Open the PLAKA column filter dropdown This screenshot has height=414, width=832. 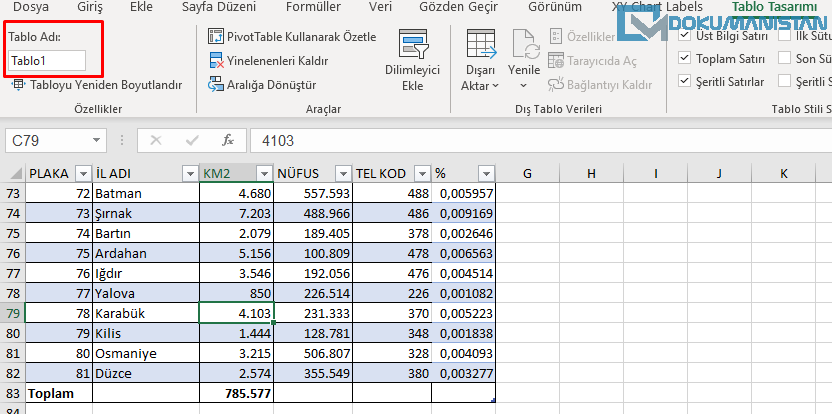(84, 174)
